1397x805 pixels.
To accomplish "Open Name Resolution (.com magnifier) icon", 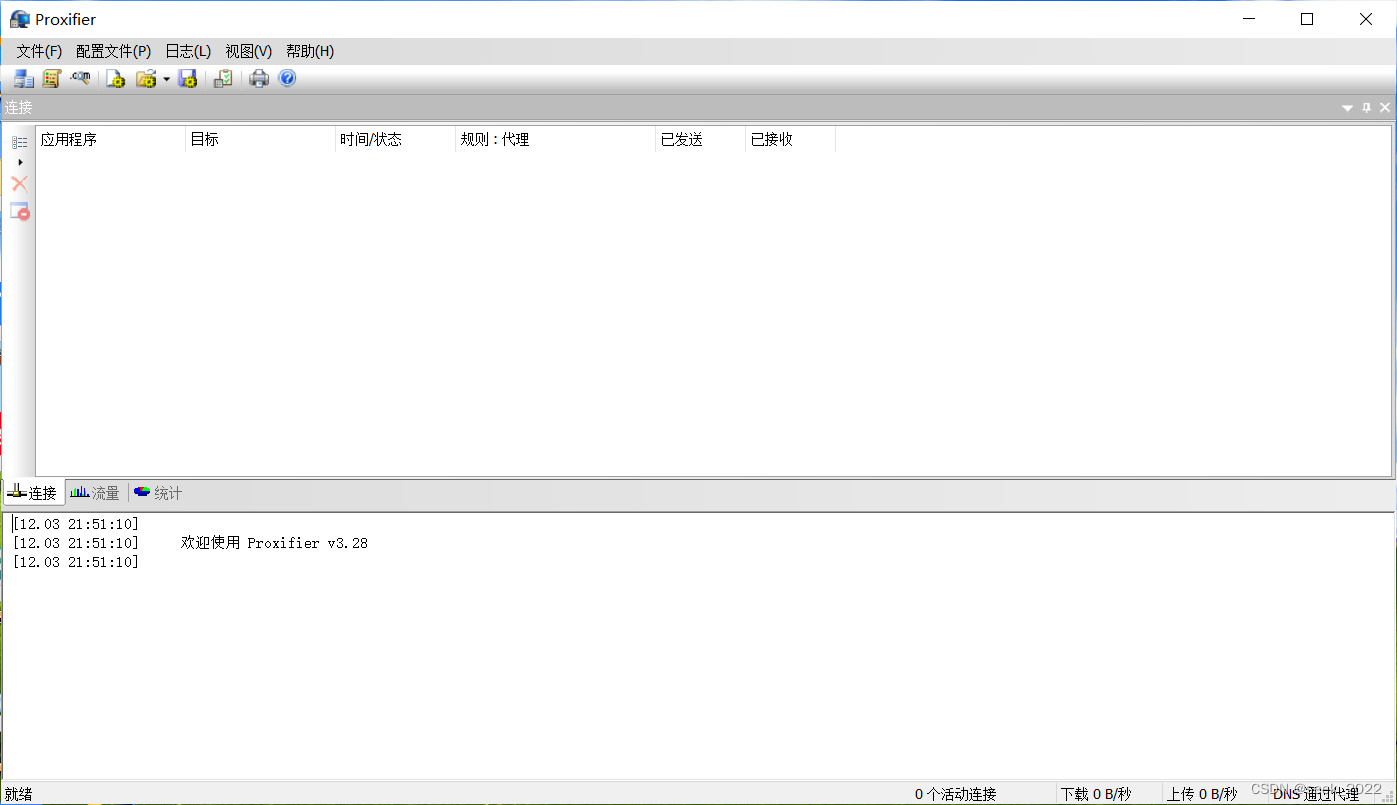I will [x=80, y=79].
